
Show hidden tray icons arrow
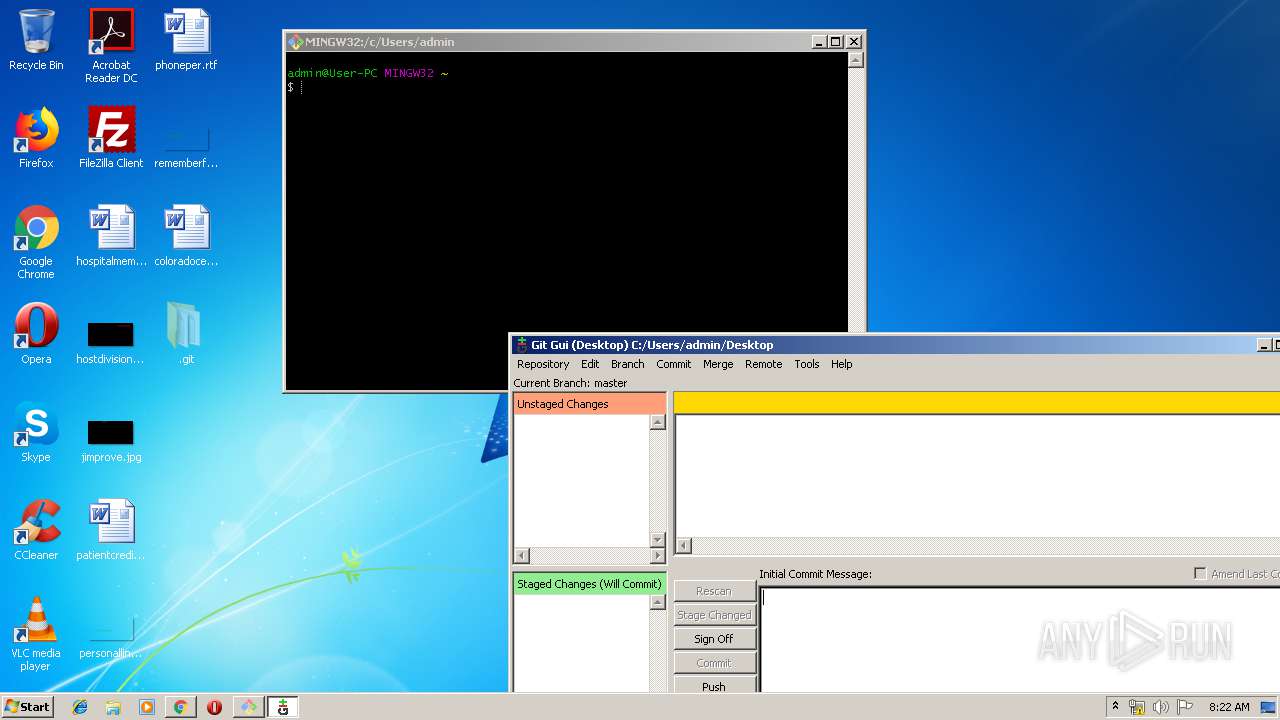1115,706
